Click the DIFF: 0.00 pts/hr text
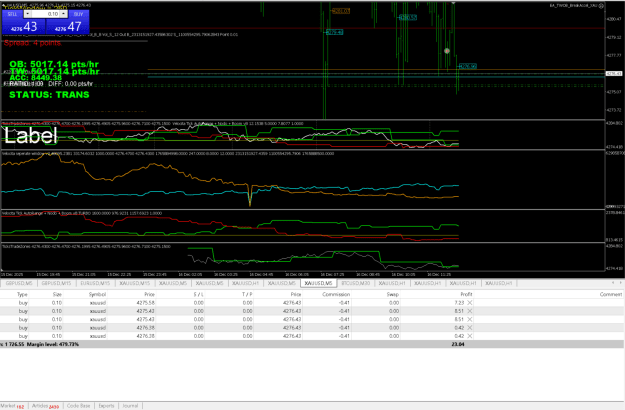 (71, 84)
